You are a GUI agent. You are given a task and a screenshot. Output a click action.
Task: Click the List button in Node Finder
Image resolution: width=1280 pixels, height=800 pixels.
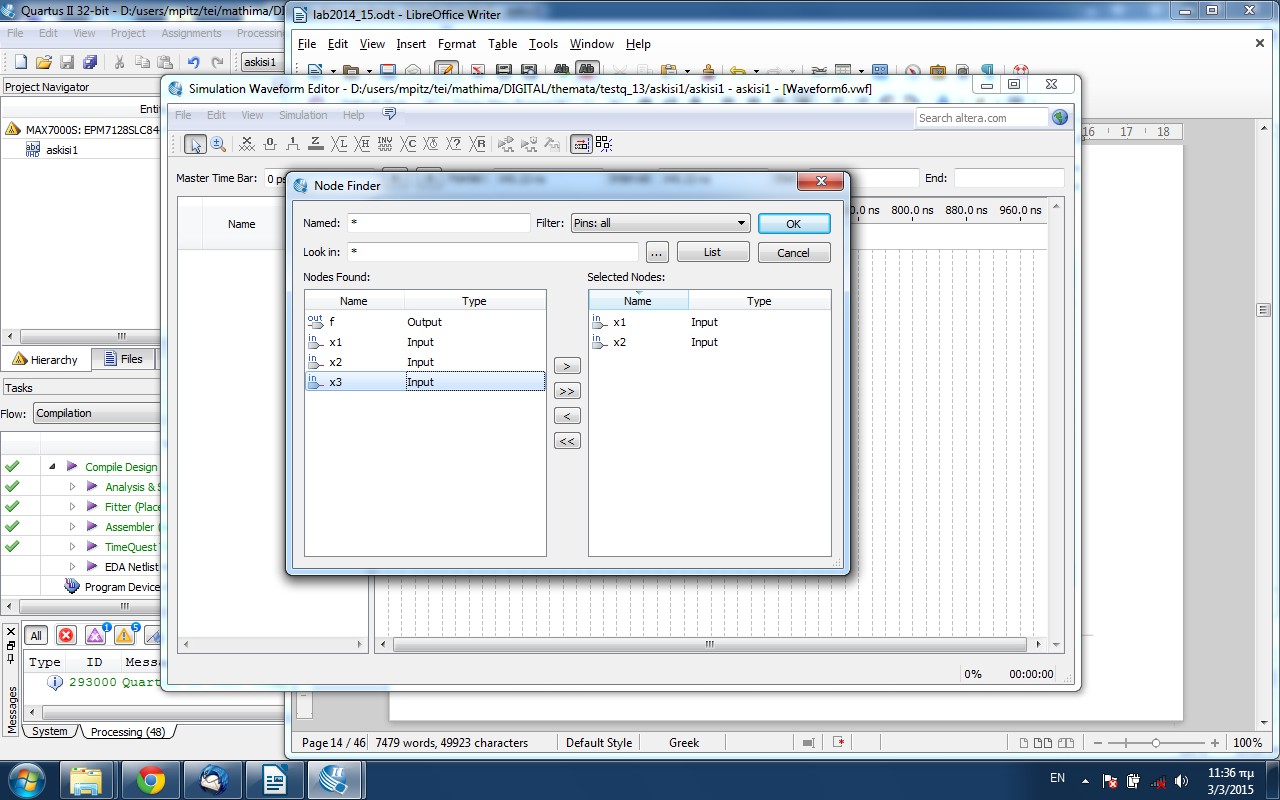click(712, 252)
